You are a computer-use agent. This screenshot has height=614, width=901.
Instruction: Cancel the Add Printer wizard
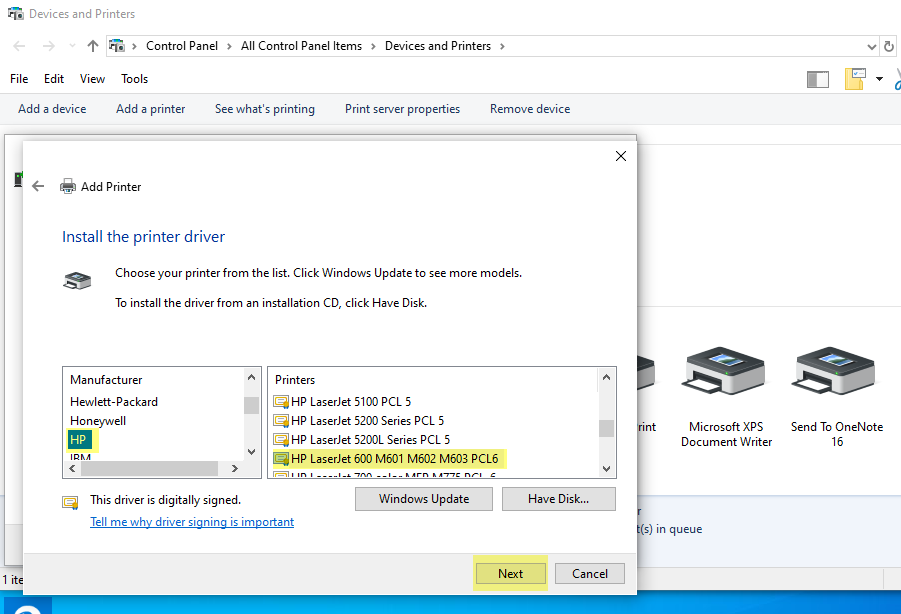tap(590, 573)
